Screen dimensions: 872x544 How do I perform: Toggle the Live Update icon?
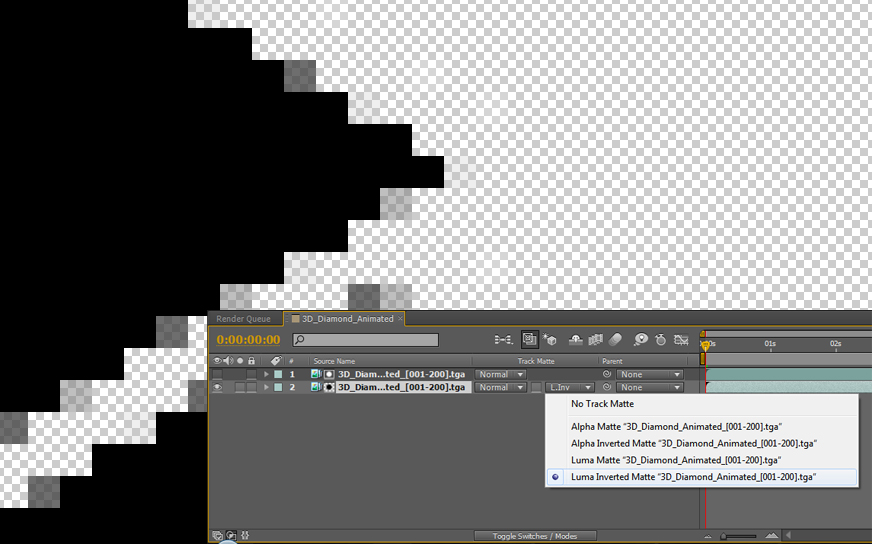click(x=529, y=339)
